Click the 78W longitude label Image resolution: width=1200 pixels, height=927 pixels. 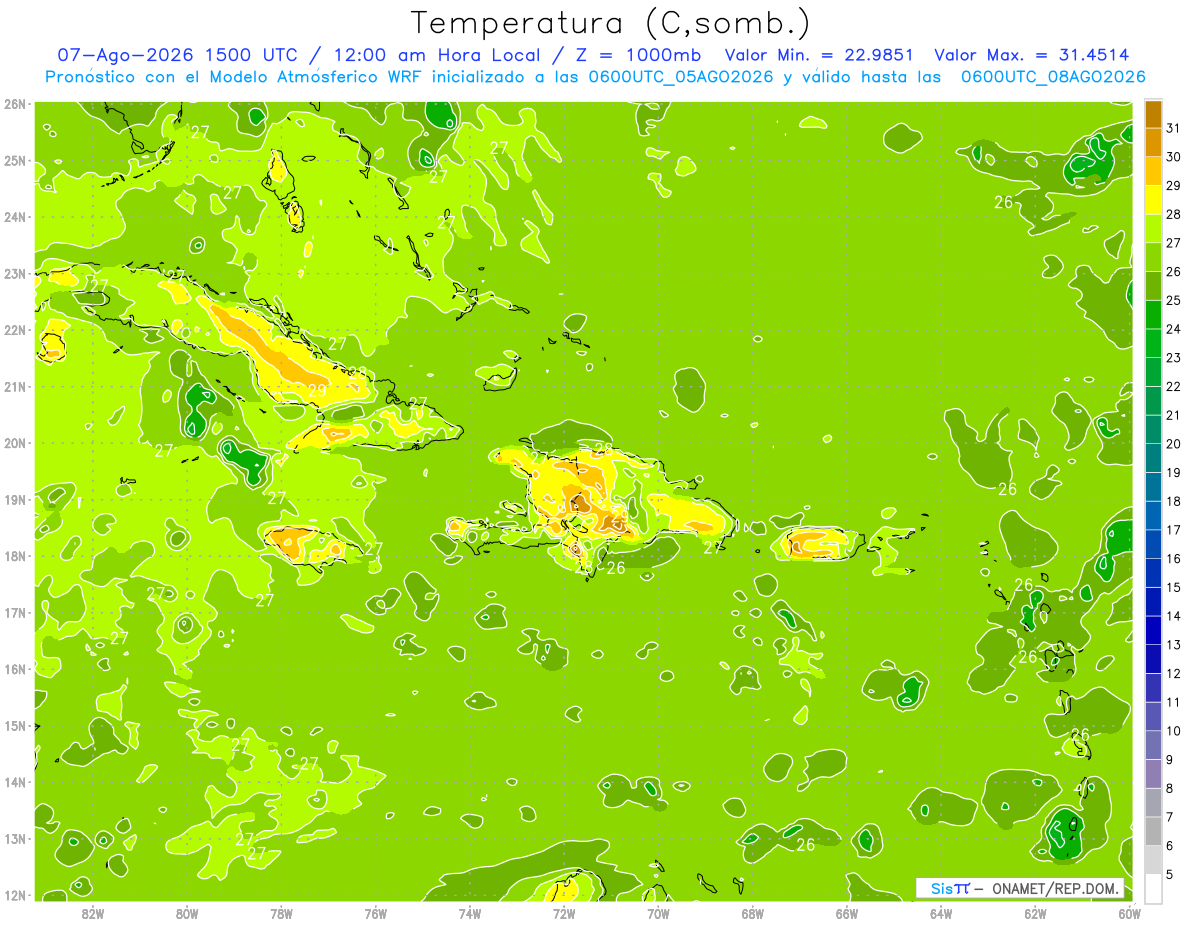[x=281, y=913]
